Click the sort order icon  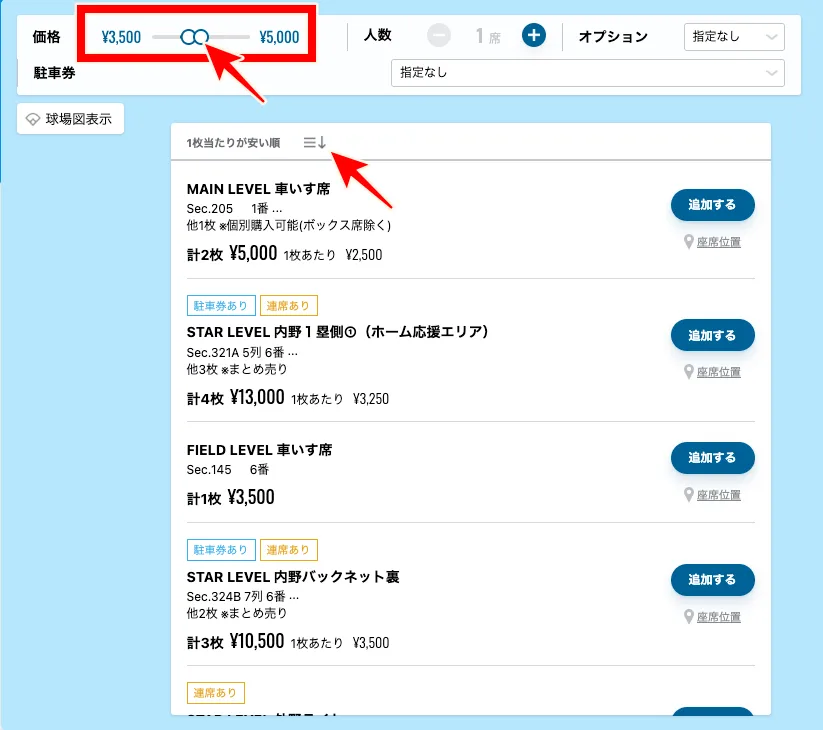[315, 143]
